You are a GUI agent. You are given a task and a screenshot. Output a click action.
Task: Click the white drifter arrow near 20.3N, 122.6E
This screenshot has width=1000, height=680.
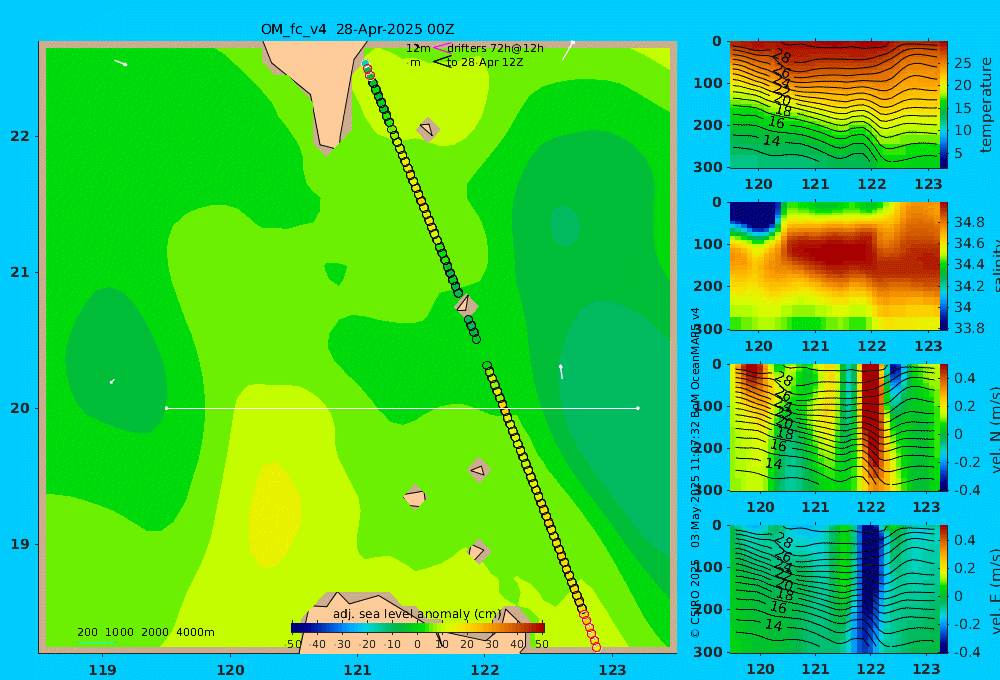click(x=561, y=372)
